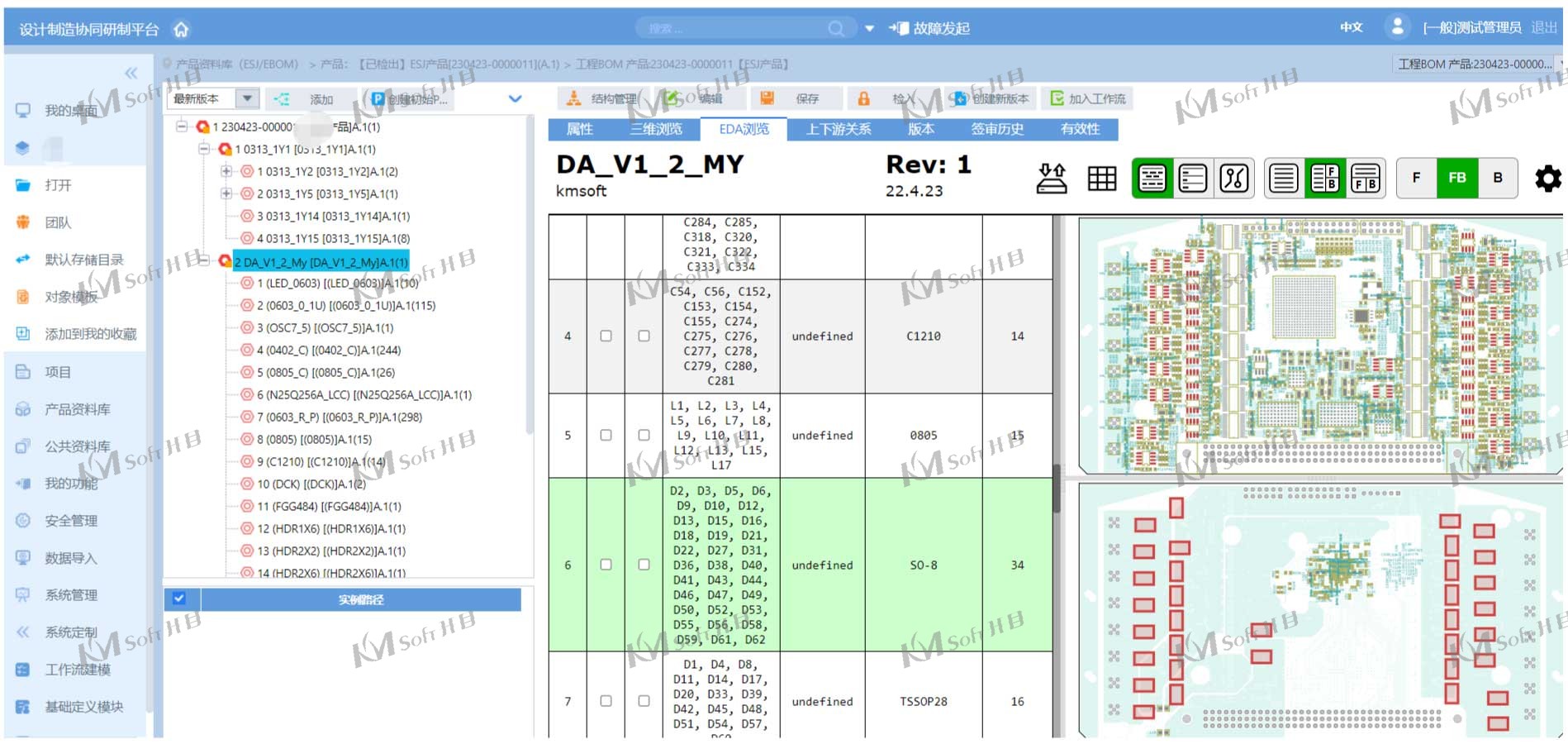Image resolution: width=1568 pixels, height=744 pixels.
Task: Toggle the 实例路径 checkbox
Action: coord(180,599)
